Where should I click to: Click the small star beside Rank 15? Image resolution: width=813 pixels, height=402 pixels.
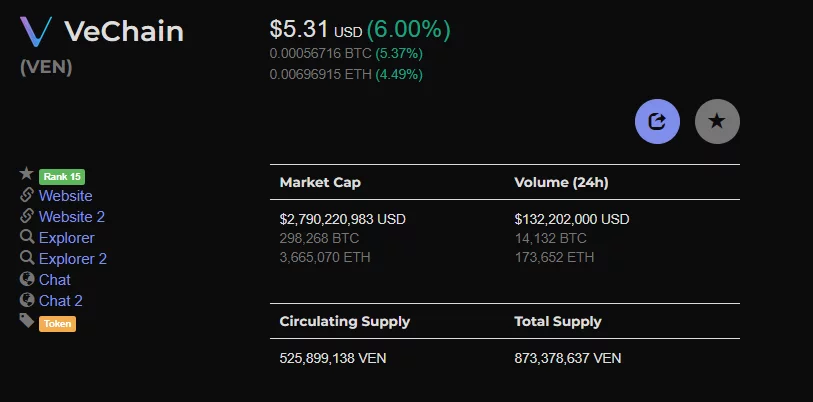pos(26,174)
